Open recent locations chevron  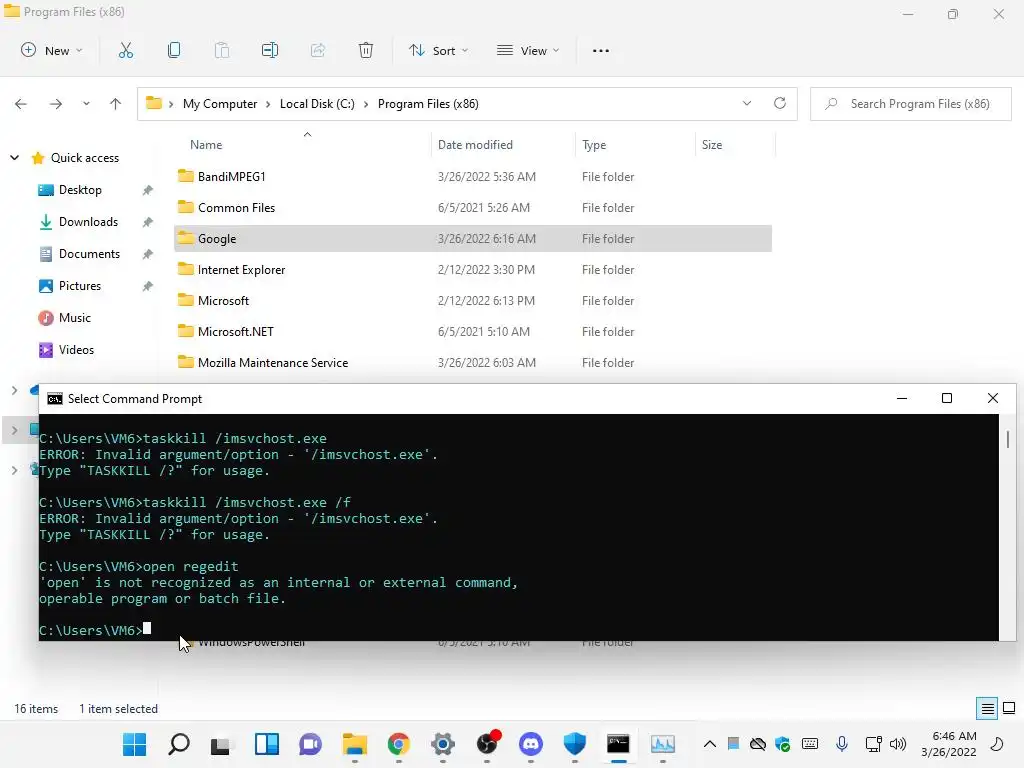[86, 104]
